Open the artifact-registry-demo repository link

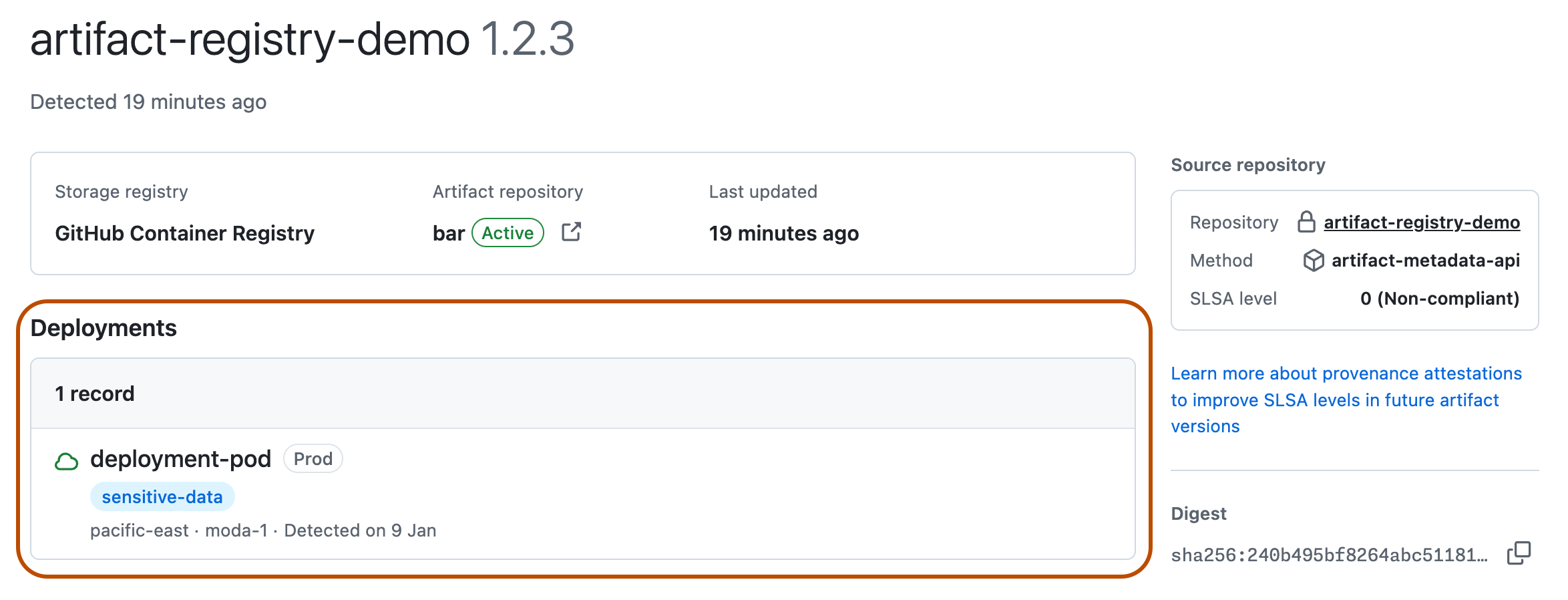1422,222
